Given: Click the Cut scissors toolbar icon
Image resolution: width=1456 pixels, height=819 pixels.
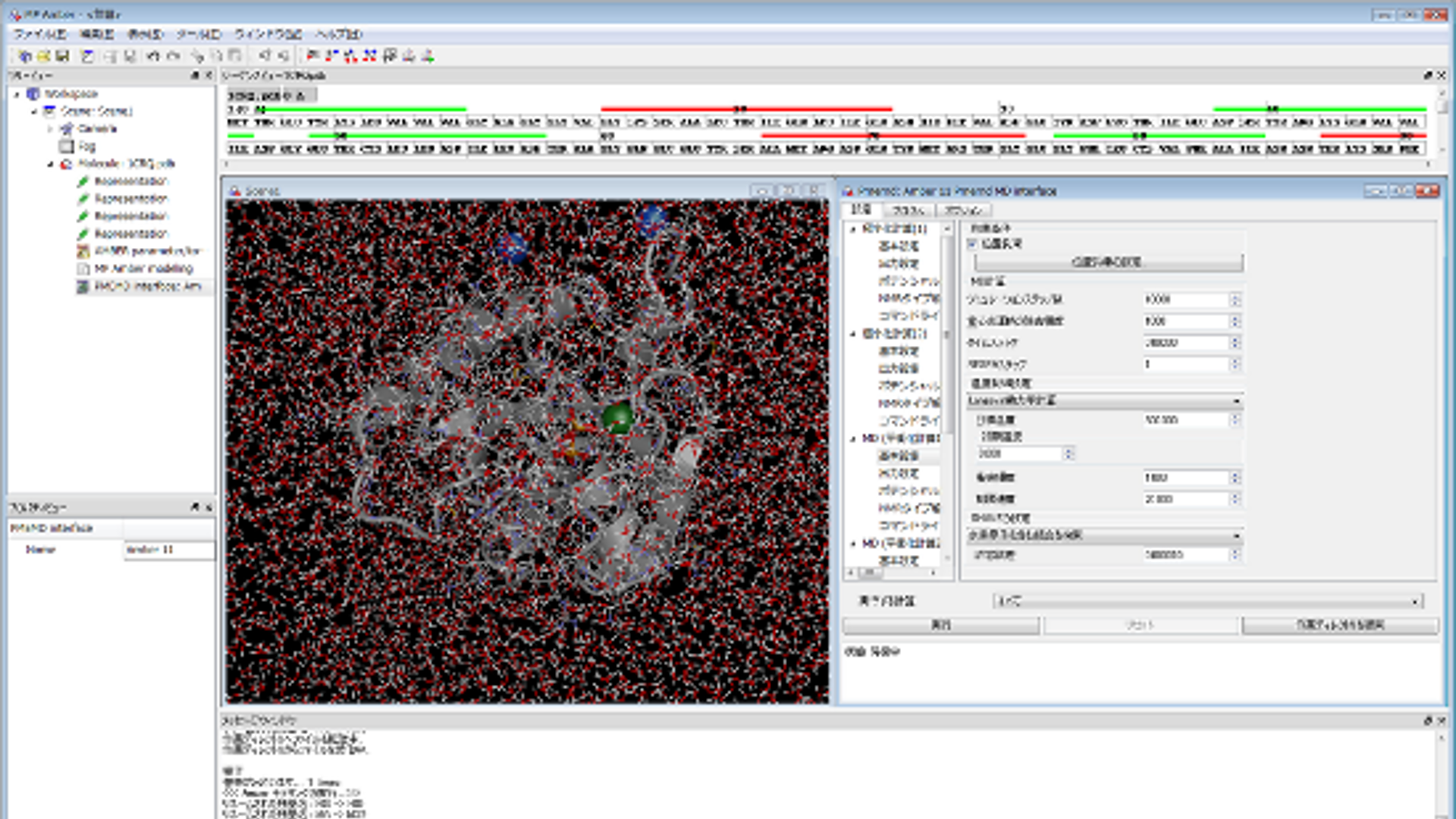Looking at the screenshot, I should click(x=197, y=55).
